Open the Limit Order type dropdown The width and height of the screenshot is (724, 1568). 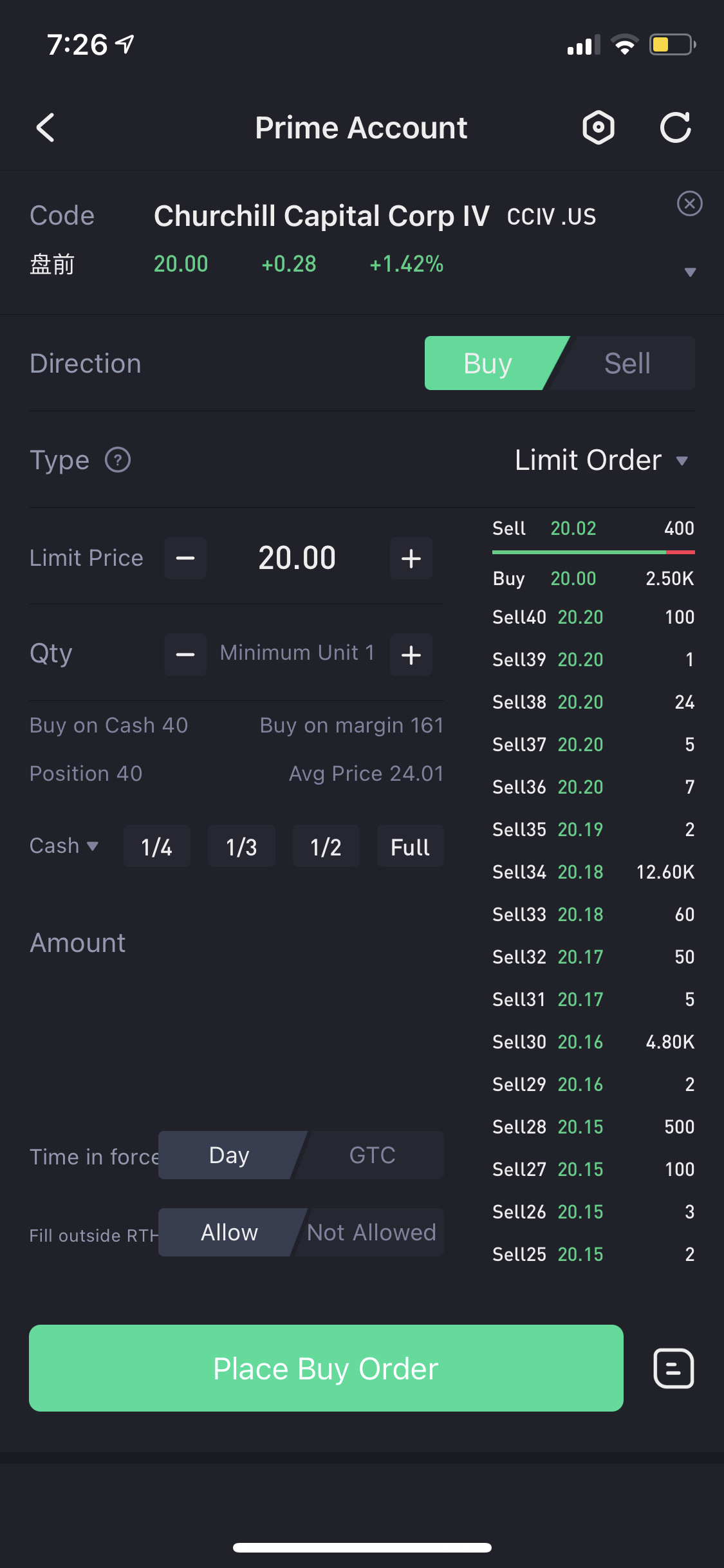coord(600,460)
